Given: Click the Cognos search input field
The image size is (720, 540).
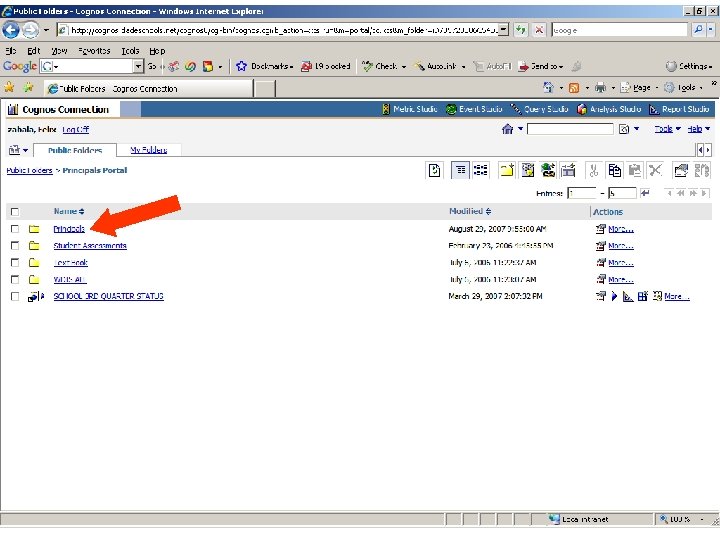Looking at the screenshot, I should click(570, 129).
